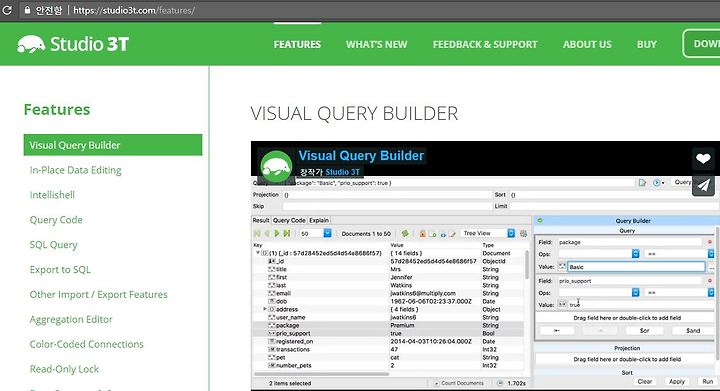Select Visual Query Builder in sidebar

[113, 145]
